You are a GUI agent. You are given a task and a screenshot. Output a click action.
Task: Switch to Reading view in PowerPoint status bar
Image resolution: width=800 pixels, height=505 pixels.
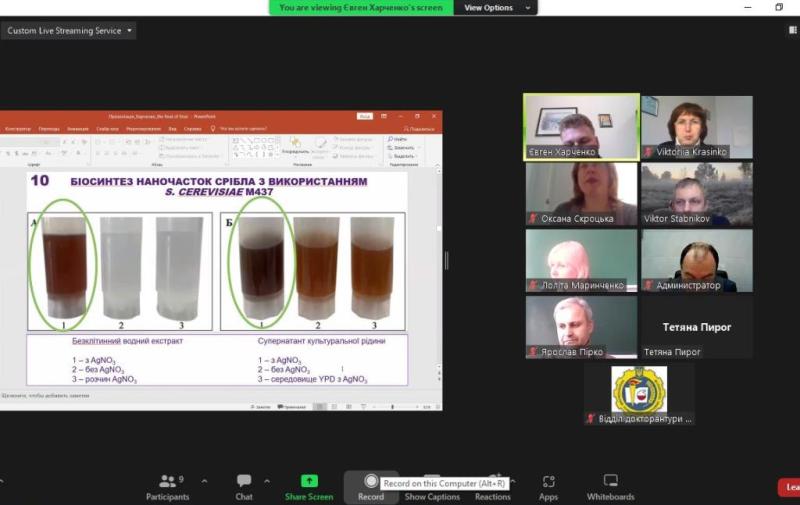pos(349,407)
